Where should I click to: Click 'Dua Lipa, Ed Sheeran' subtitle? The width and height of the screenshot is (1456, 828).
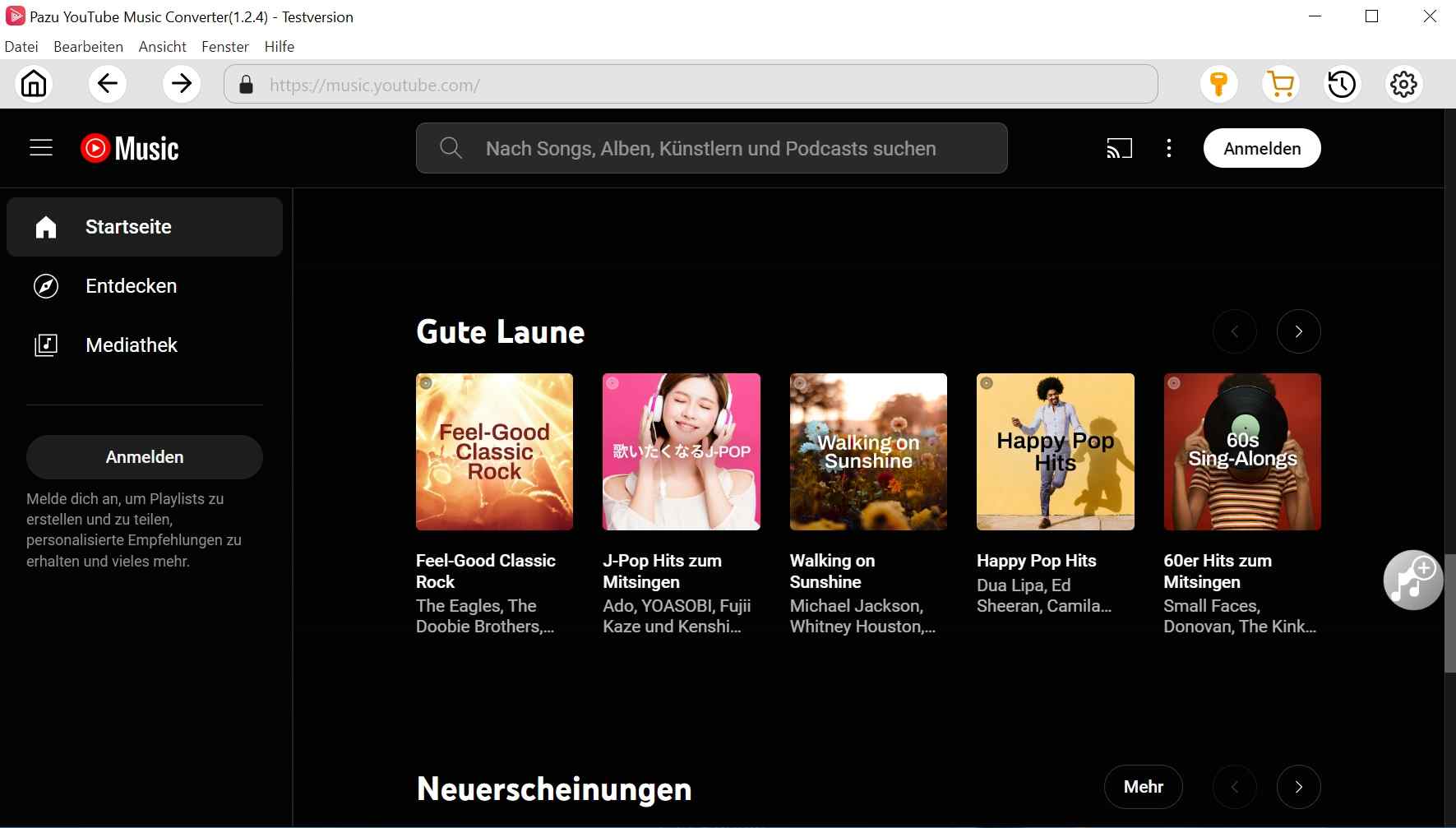tap(1044, 595)
